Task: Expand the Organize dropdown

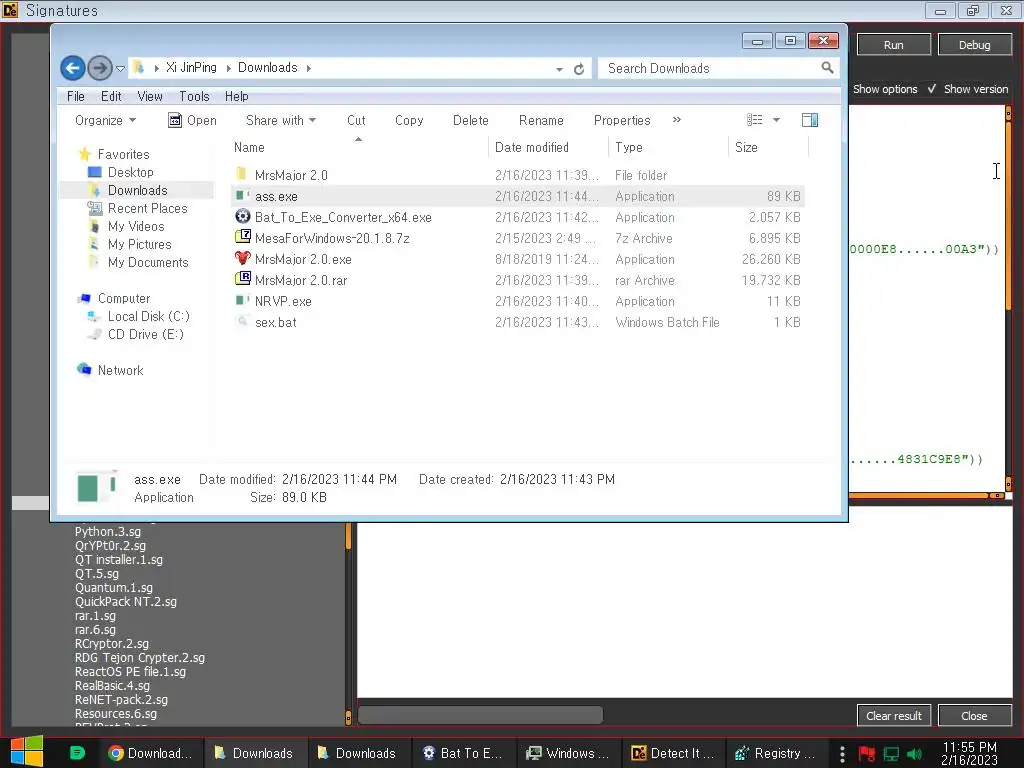Action: coord(105,120)
